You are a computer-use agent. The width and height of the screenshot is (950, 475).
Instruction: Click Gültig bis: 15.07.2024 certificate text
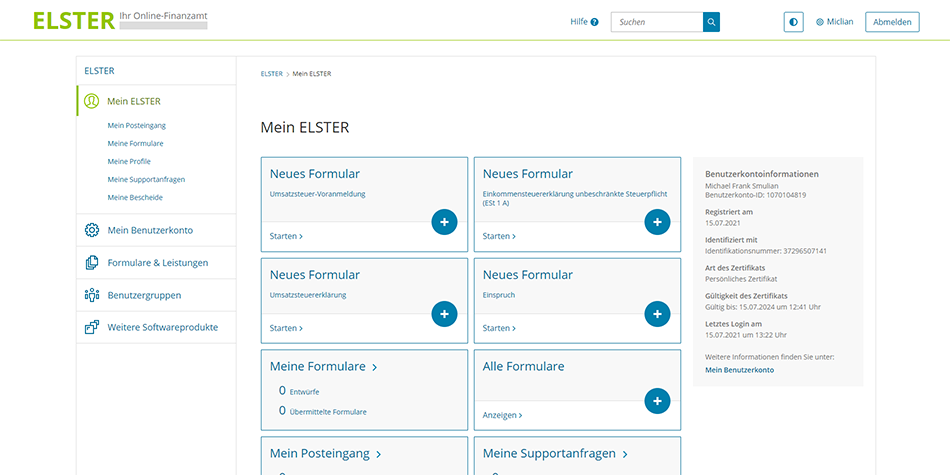coord(764,307)
